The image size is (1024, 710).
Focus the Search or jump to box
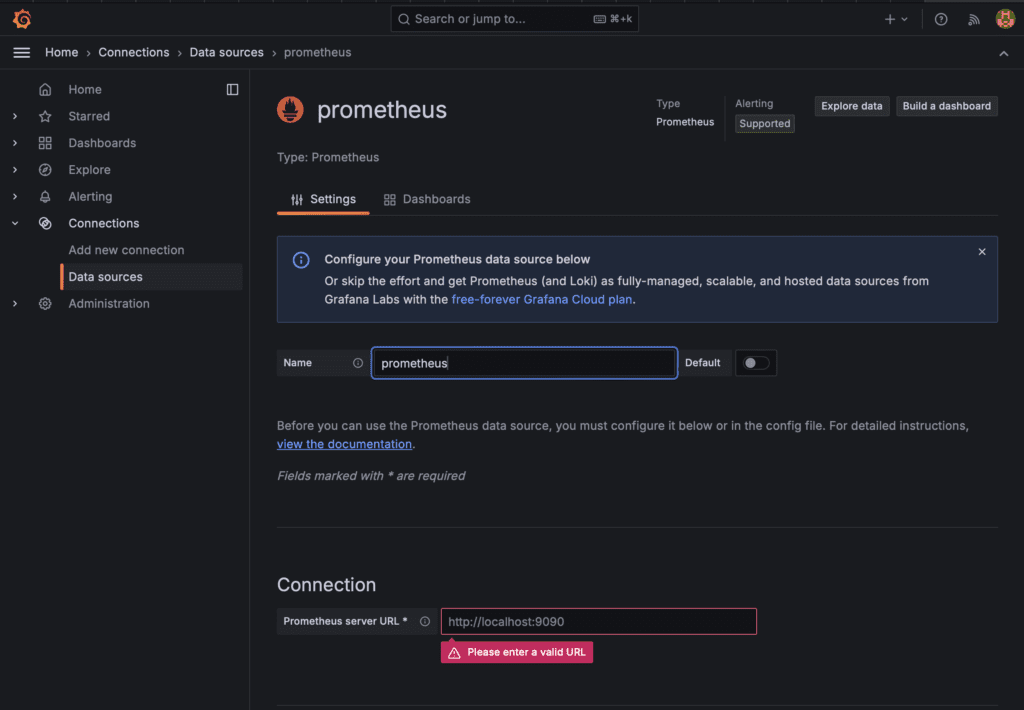(515, 19)
